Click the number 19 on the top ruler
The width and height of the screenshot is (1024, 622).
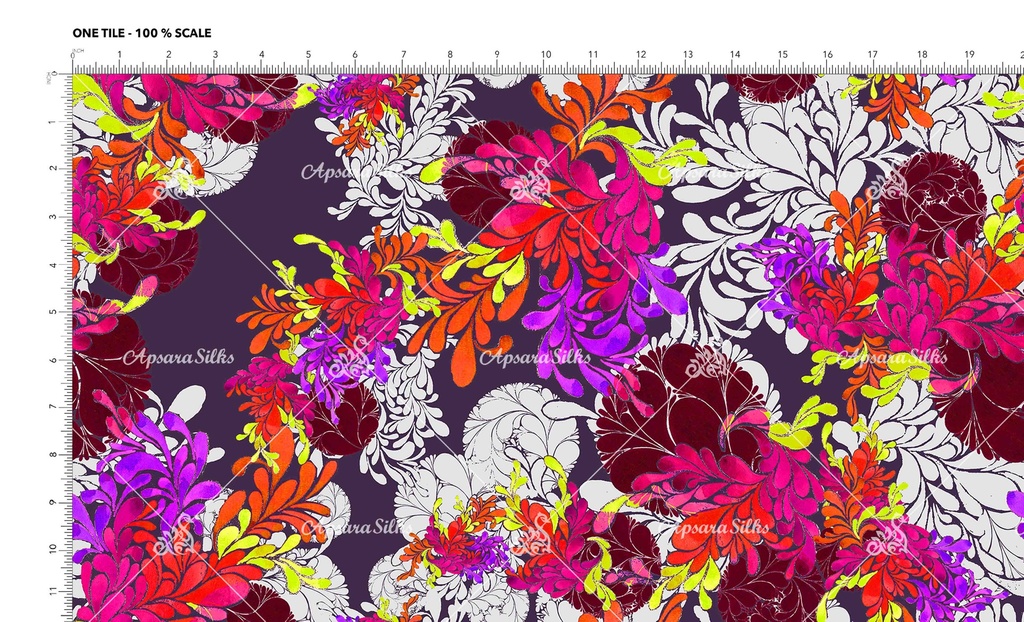[x=969, y=55]
